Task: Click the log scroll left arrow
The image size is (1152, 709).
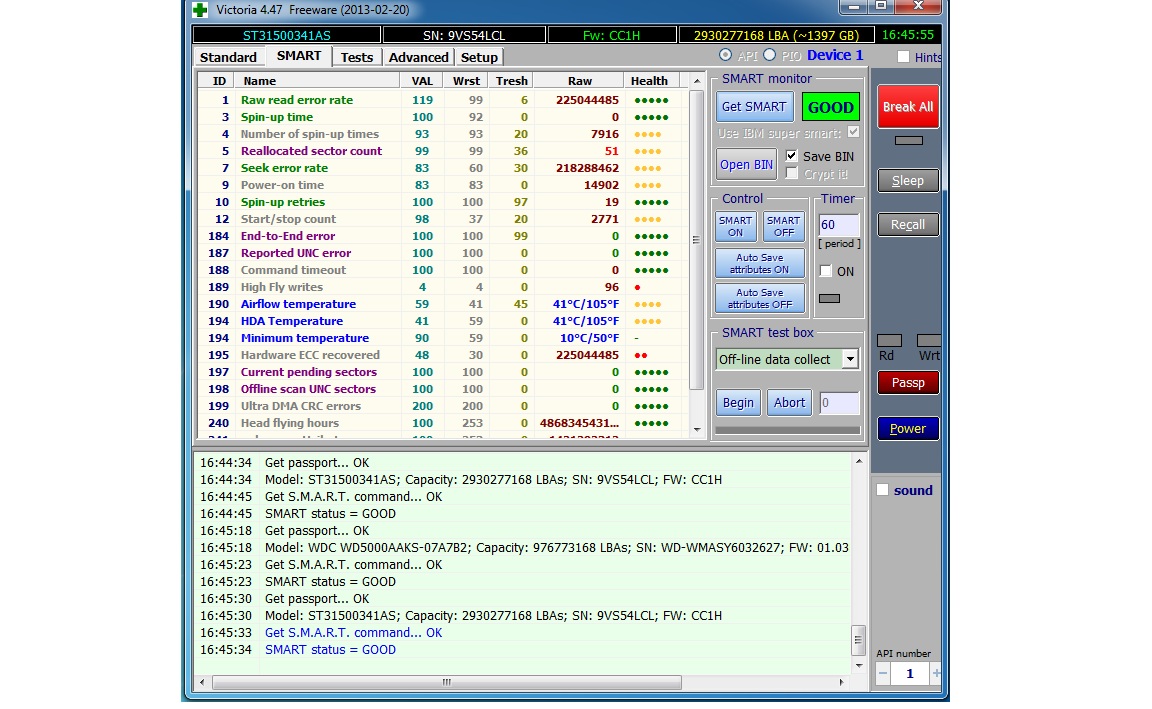Action: pyautogui.click(x=203, y=683)
